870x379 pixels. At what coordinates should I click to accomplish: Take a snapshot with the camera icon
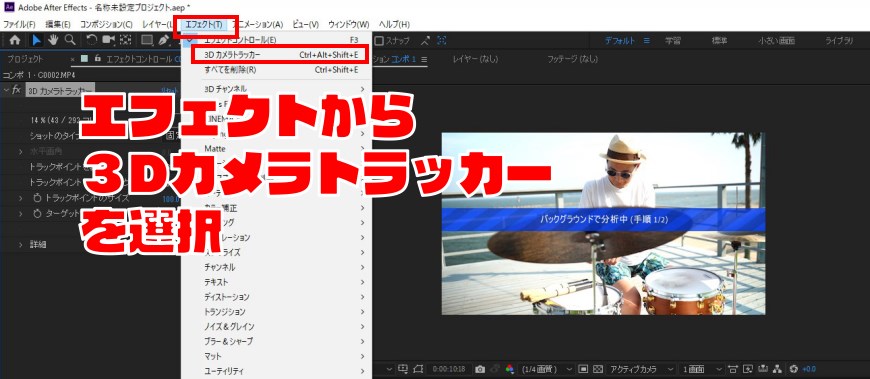(x=480, y=369)
